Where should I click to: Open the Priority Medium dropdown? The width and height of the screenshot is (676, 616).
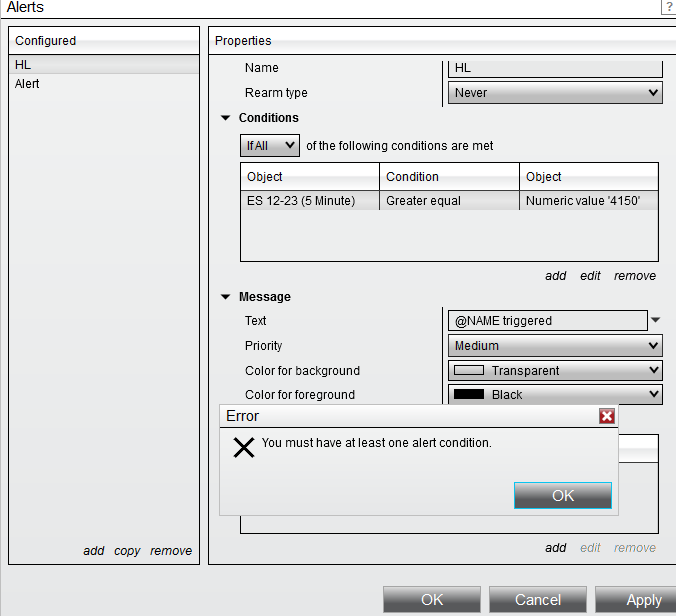555,346
